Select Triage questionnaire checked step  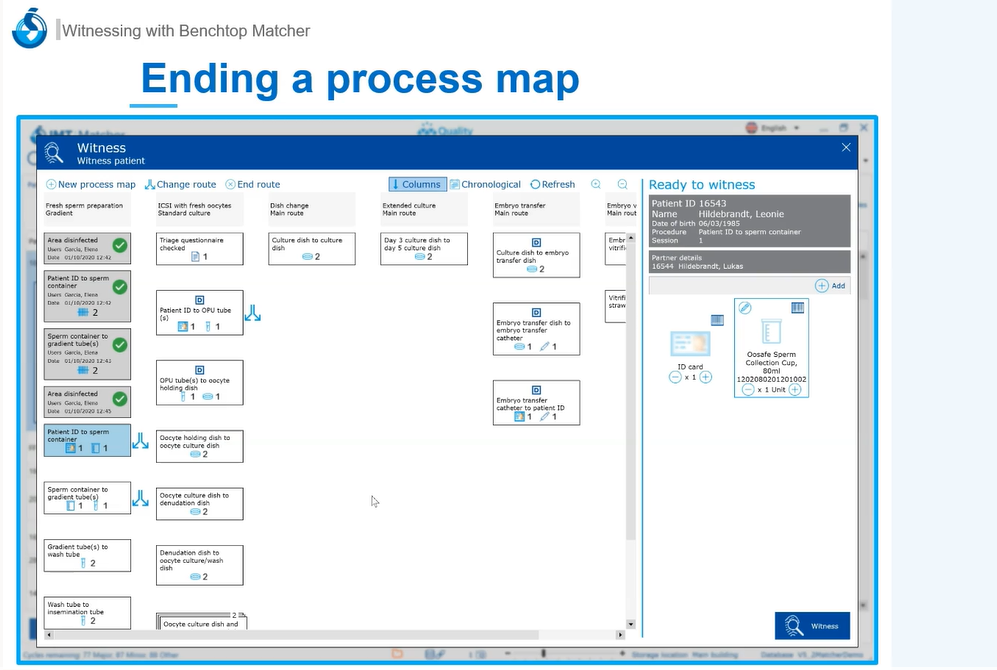pyautogui.click(x=200, y=249)
